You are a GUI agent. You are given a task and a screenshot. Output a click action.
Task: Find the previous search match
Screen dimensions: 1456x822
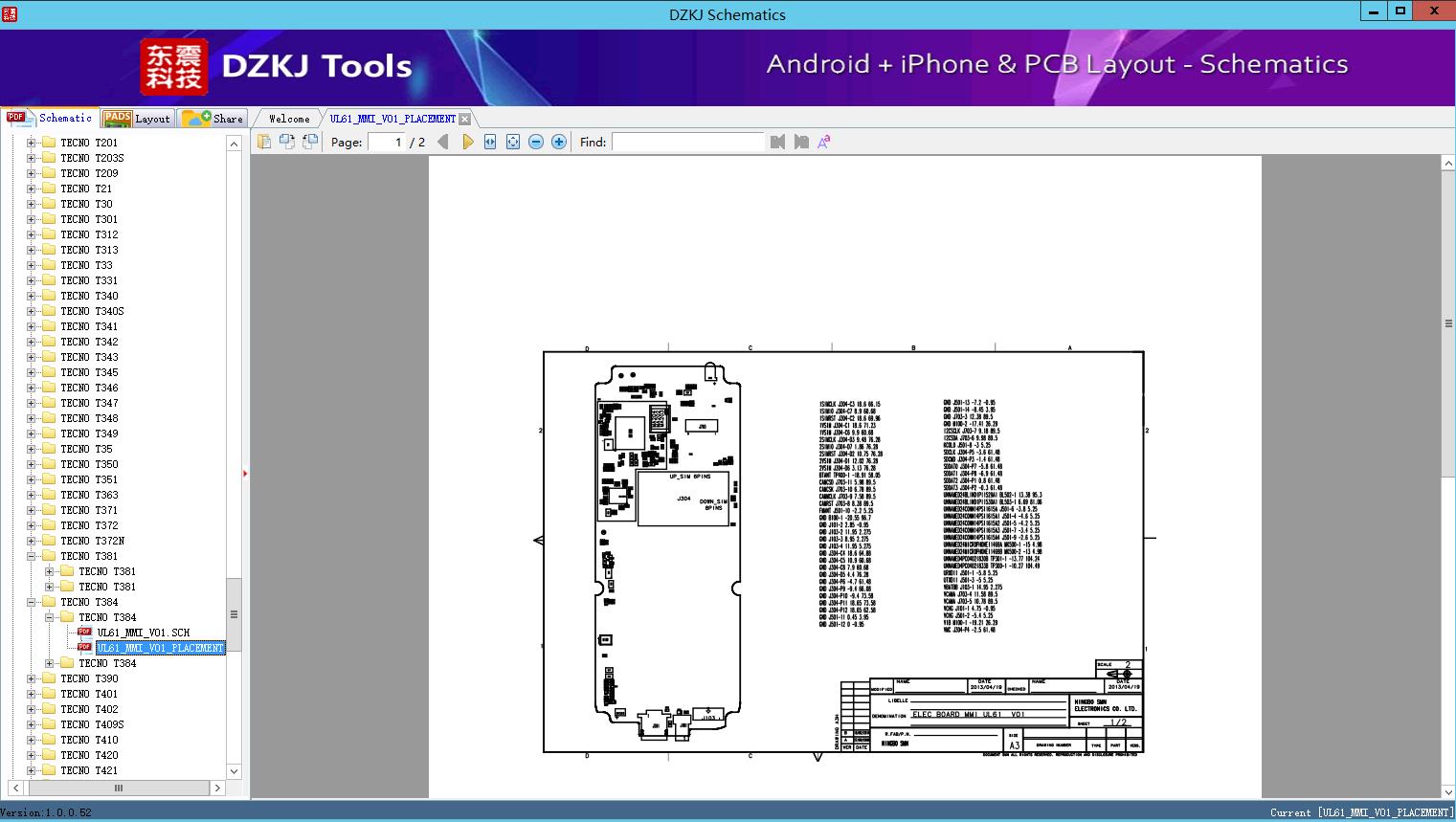tap(777, 142)
